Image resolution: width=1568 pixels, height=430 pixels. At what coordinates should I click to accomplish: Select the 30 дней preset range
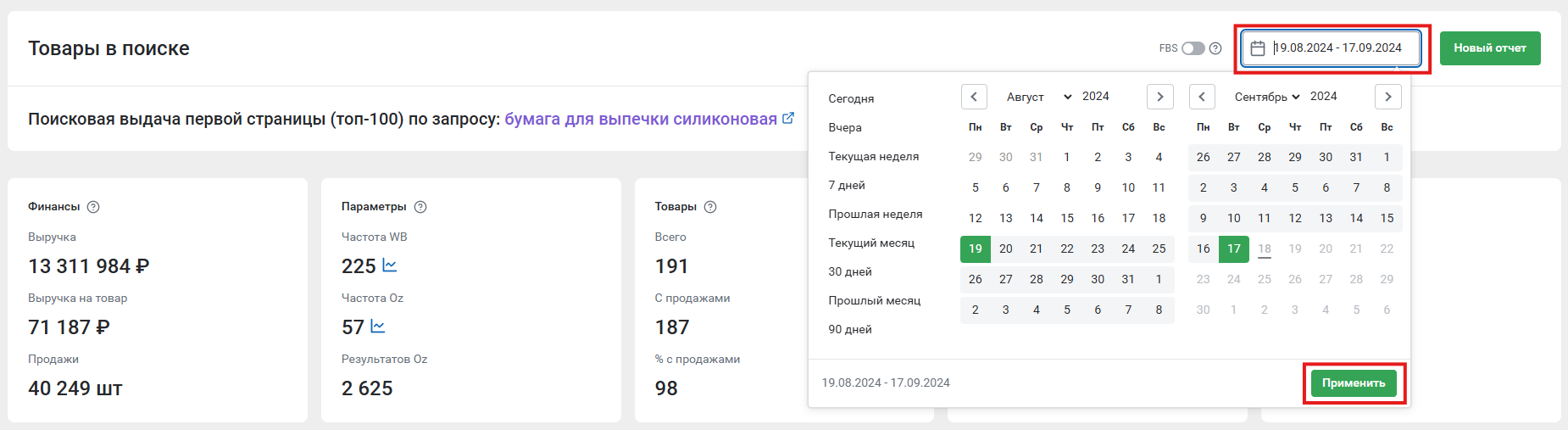point(850,271)
